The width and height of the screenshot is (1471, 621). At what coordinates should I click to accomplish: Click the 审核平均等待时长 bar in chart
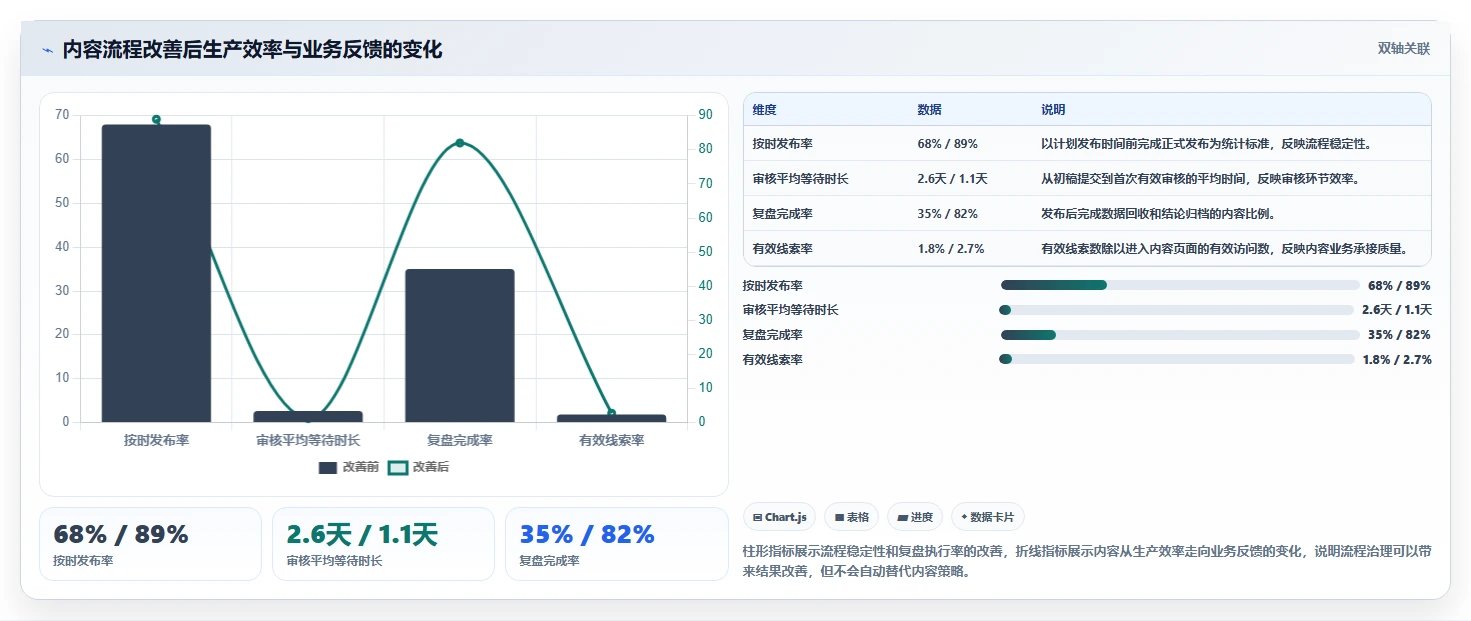pyautogui.click(x=308, y=416)
